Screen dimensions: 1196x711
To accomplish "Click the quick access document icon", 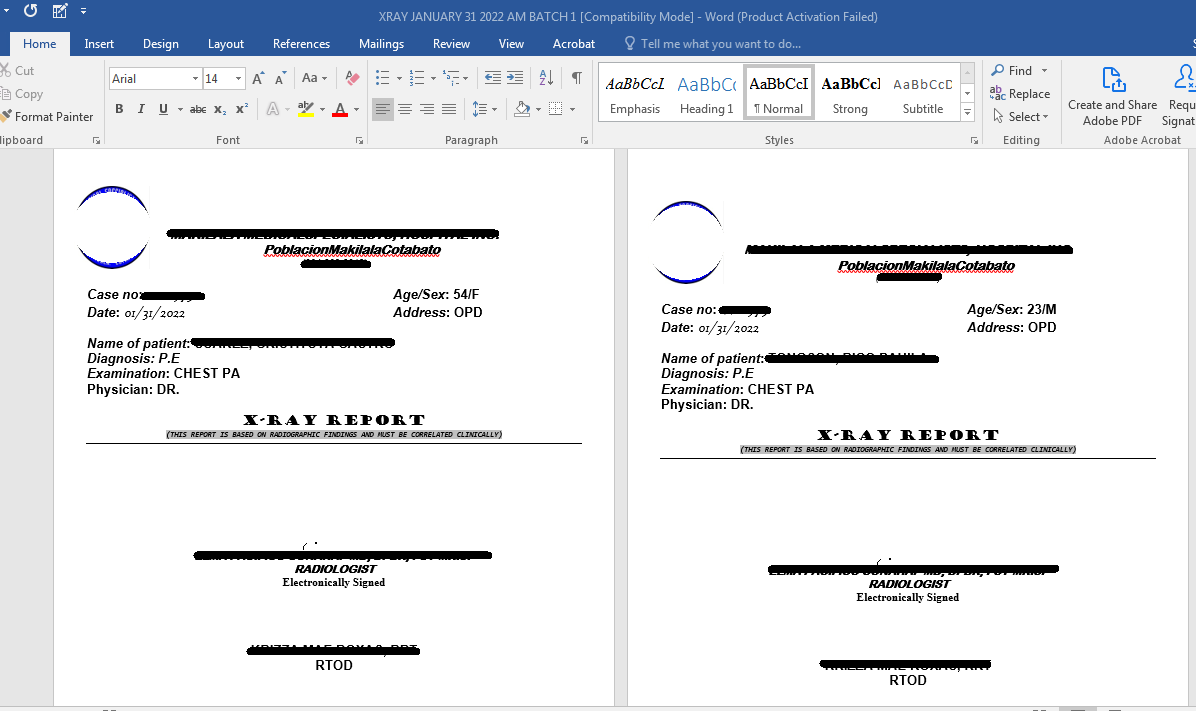I will (x=60, y=11).
